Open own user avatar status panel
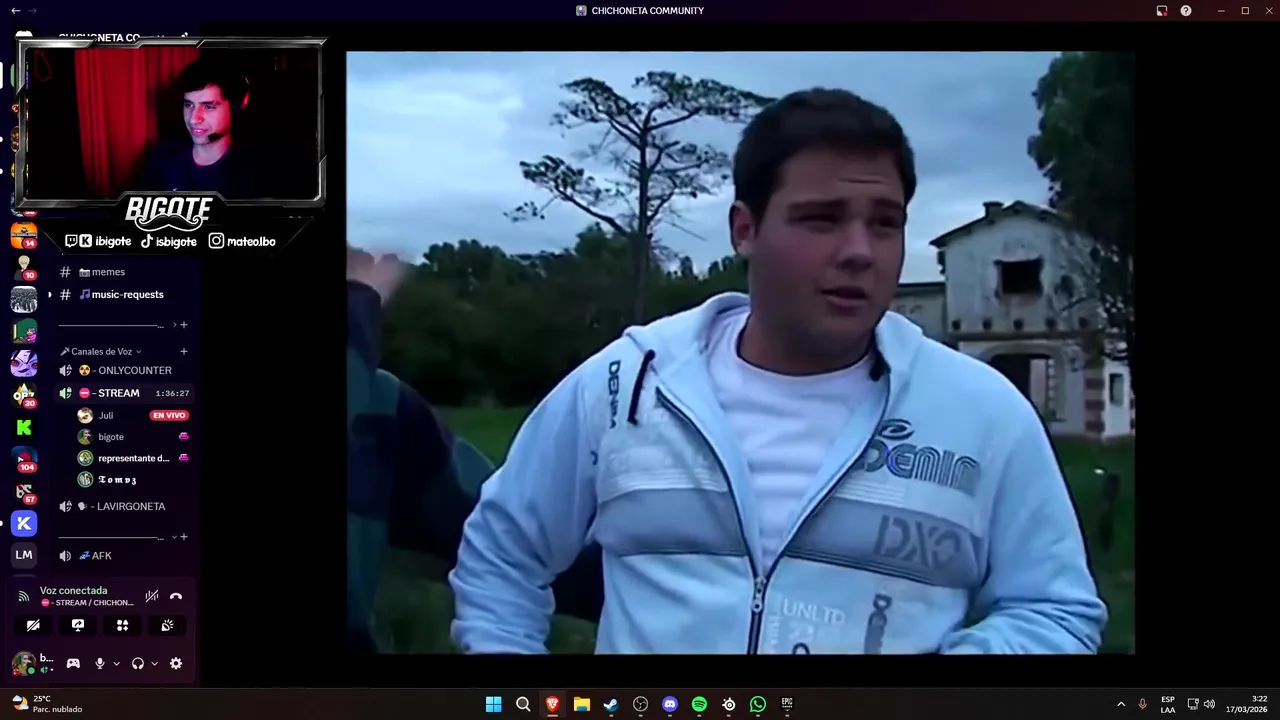Screen dimensions: 1280x720 pyautogui.click(x=24, y=663)
